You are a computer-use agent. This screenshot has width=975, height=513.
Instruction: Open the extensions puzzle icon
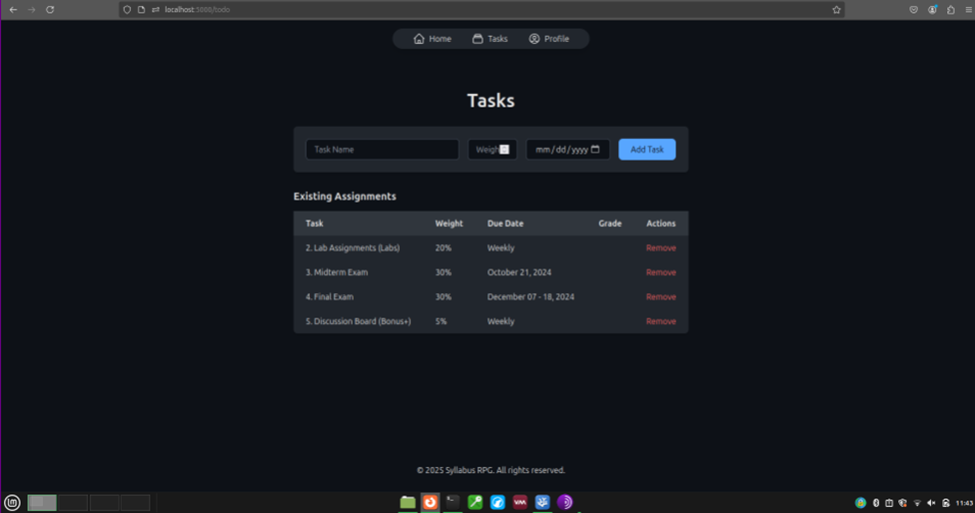coord(951,10)
